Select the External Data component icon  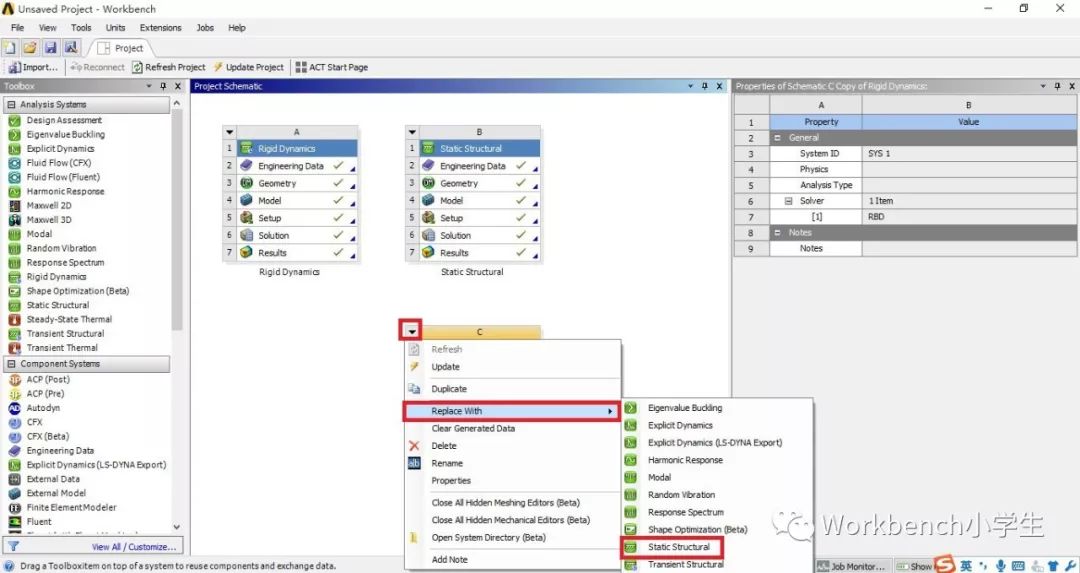[14, 479]
